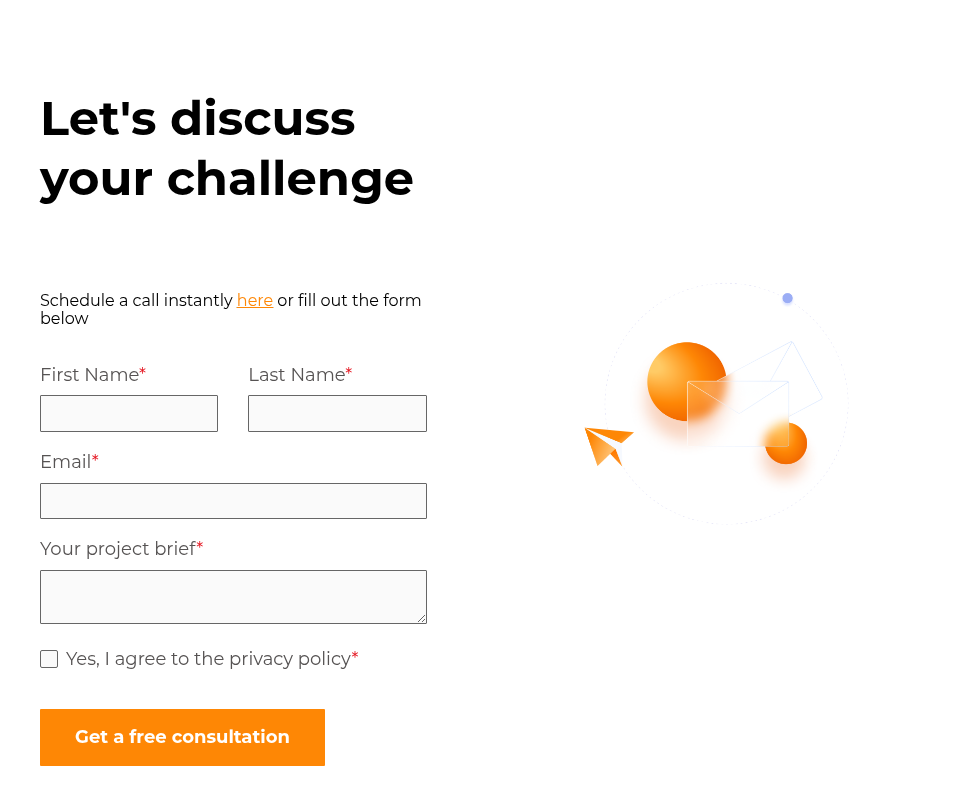Click the project brief textarea resize handle

click(x=421, y=618)
